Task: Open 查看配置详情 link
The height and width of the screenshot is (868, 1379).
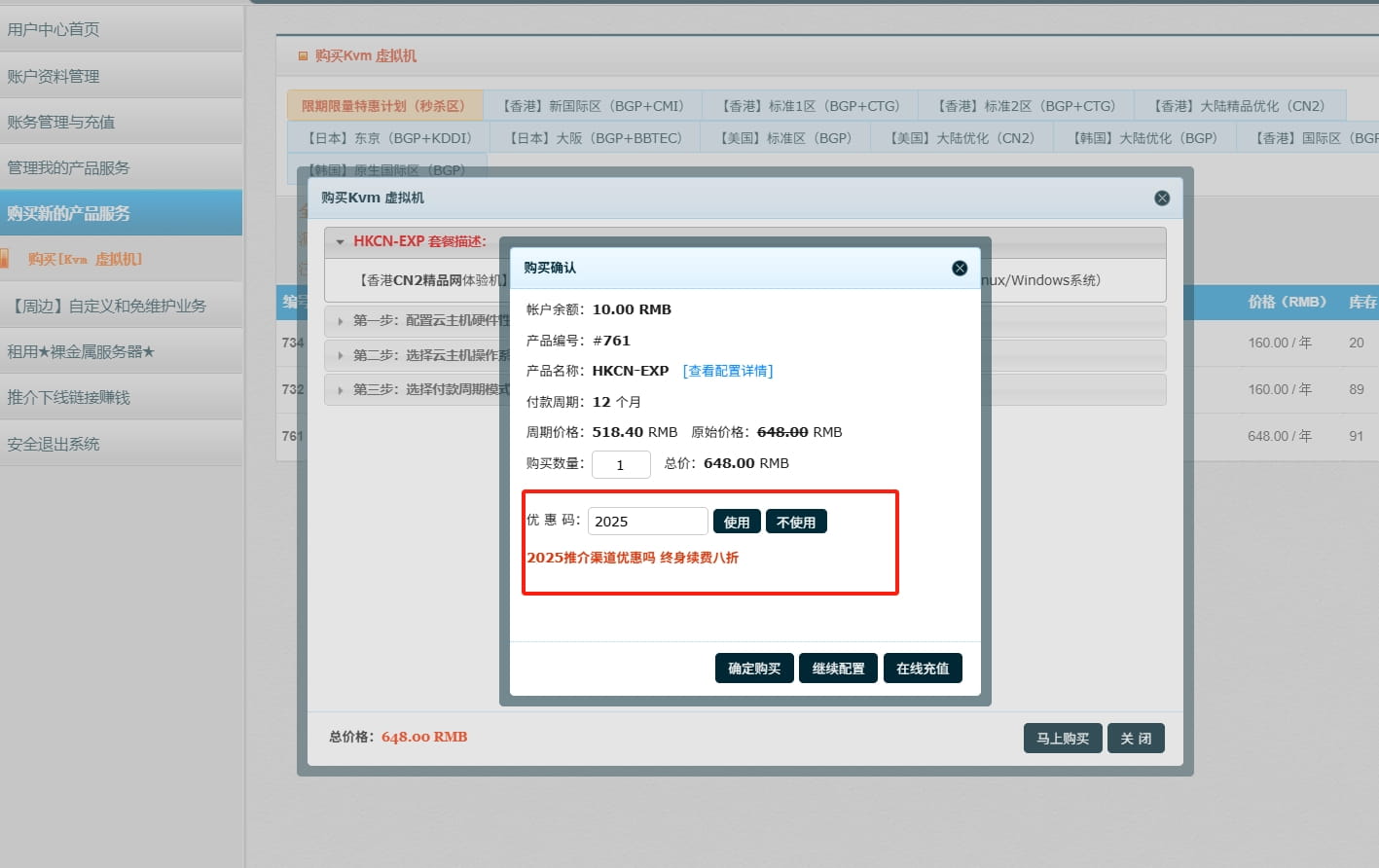Action: (727, 370)
